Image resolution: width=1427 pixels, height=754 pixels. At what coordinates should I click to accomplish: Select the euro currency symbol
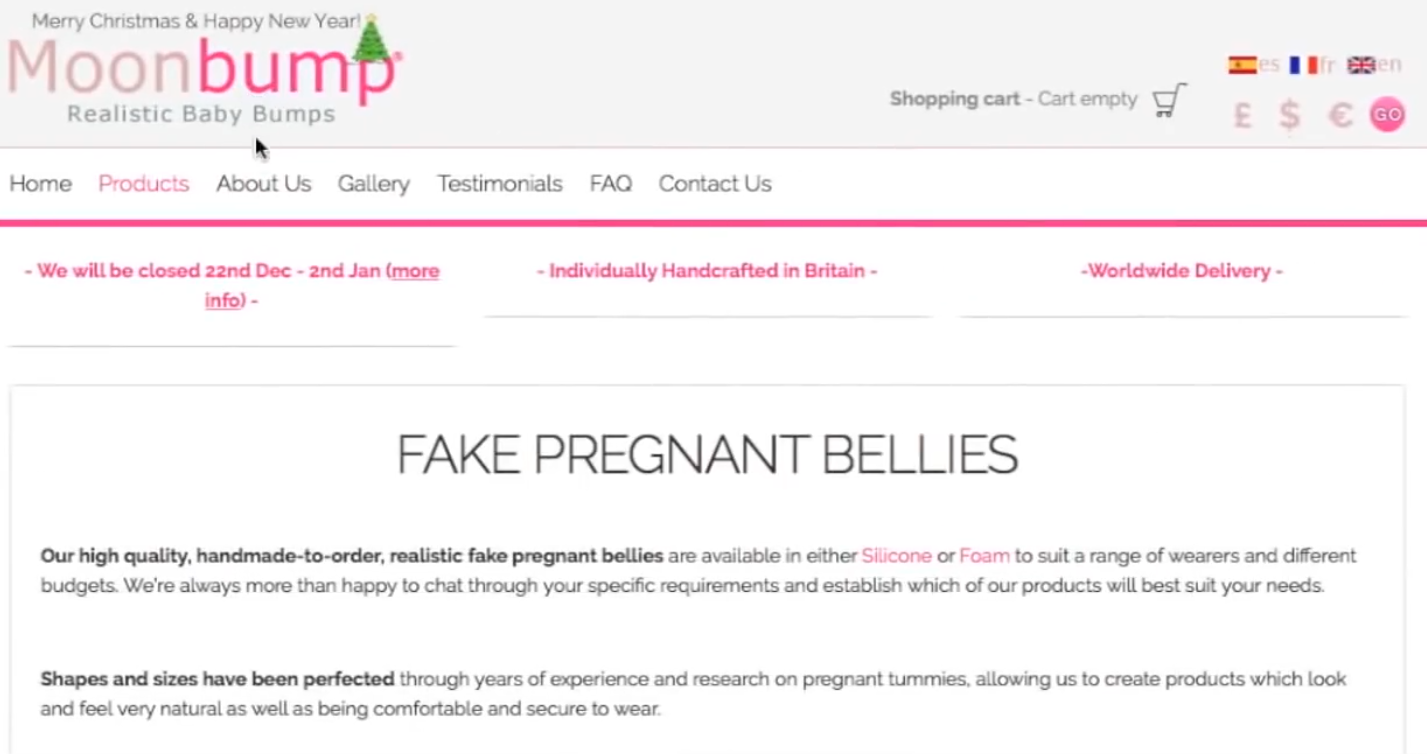click(1340, 115)
